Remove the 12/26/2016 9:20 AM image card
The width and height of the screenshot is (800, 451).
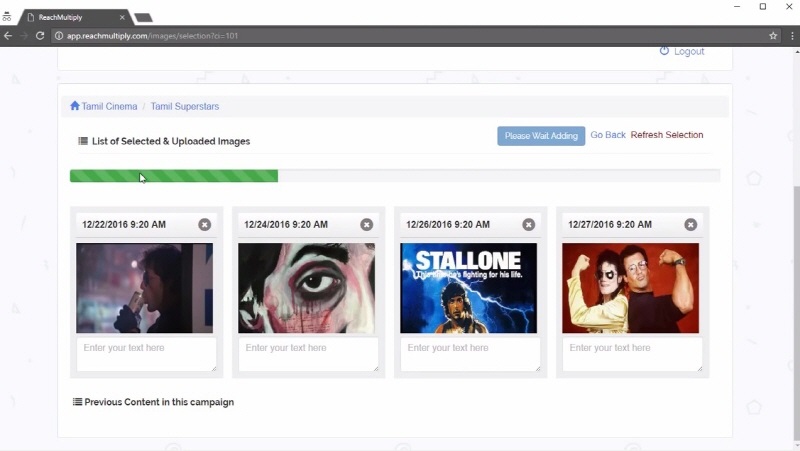tap(529, 224)
